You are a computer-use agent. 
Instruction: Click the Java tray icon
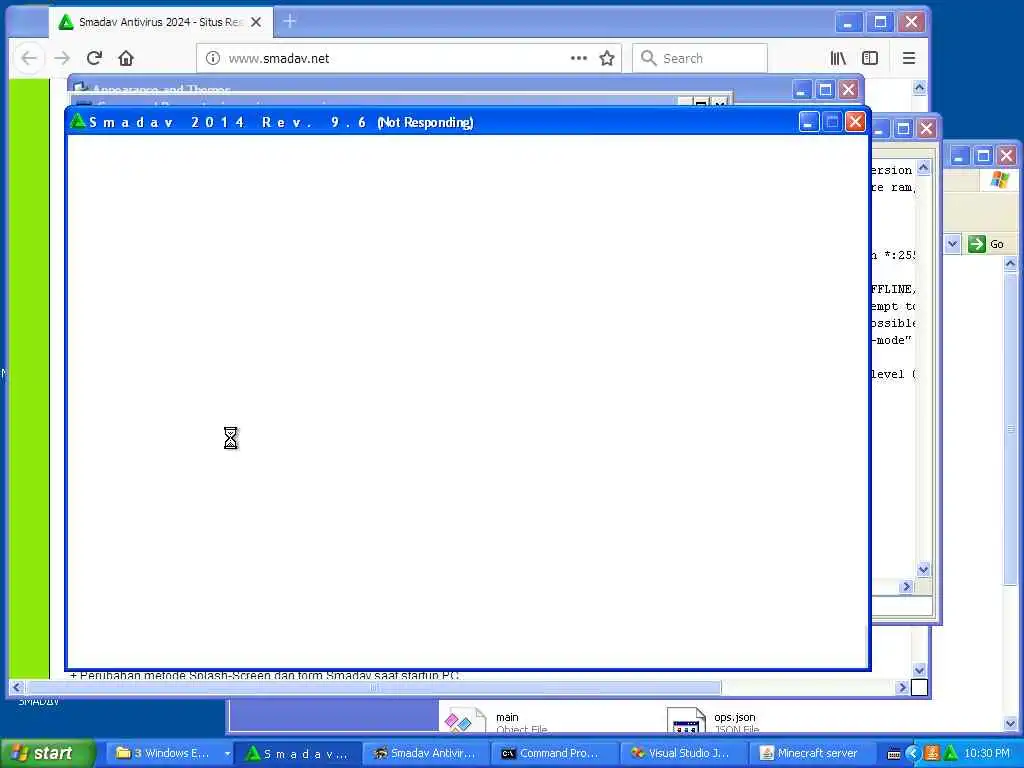point(932,754)
